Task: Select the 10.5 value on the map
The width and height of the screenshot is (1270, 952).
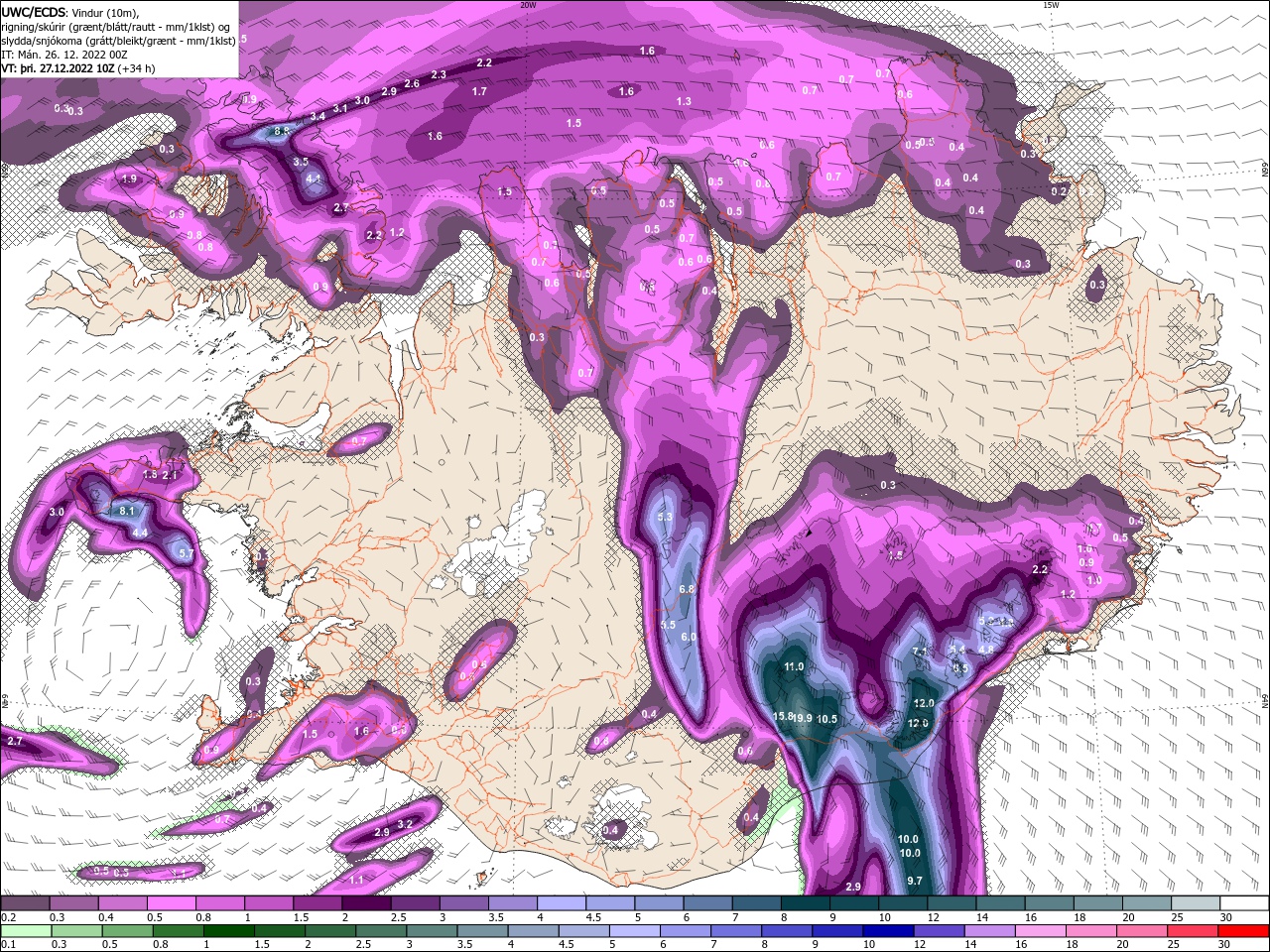Action: coord(827,719)
